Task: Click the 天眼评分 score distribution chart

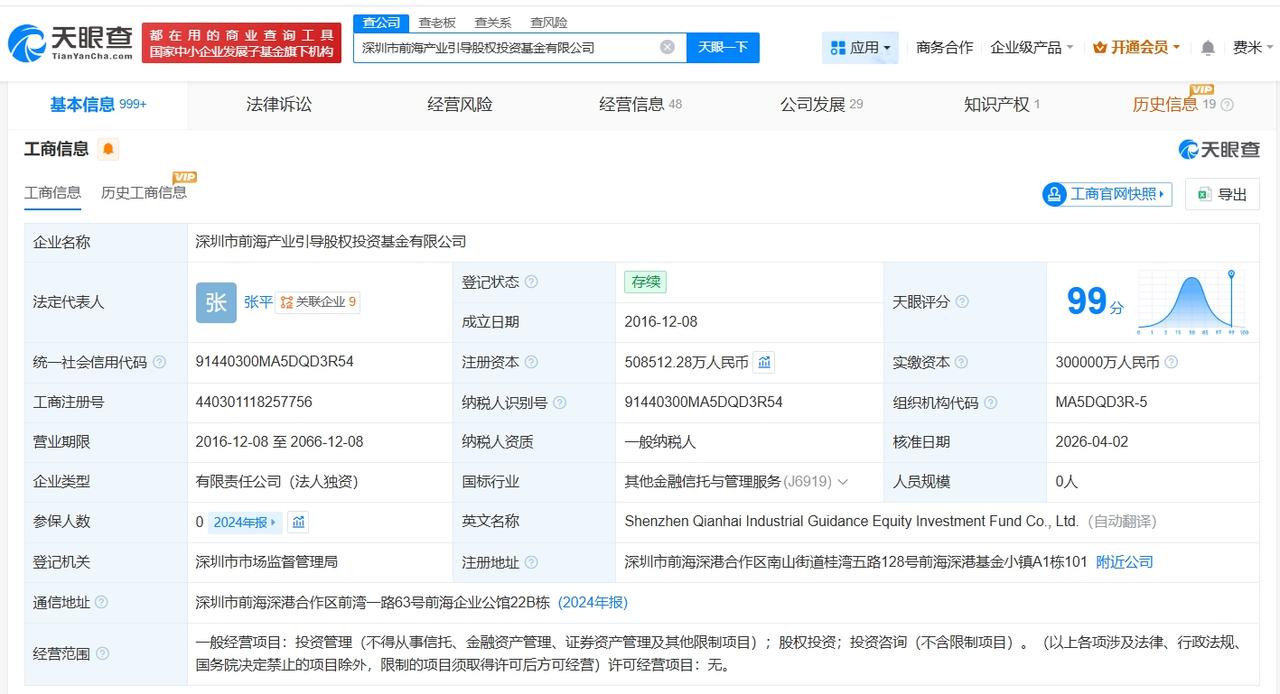Action: [x=1193, y=302]
